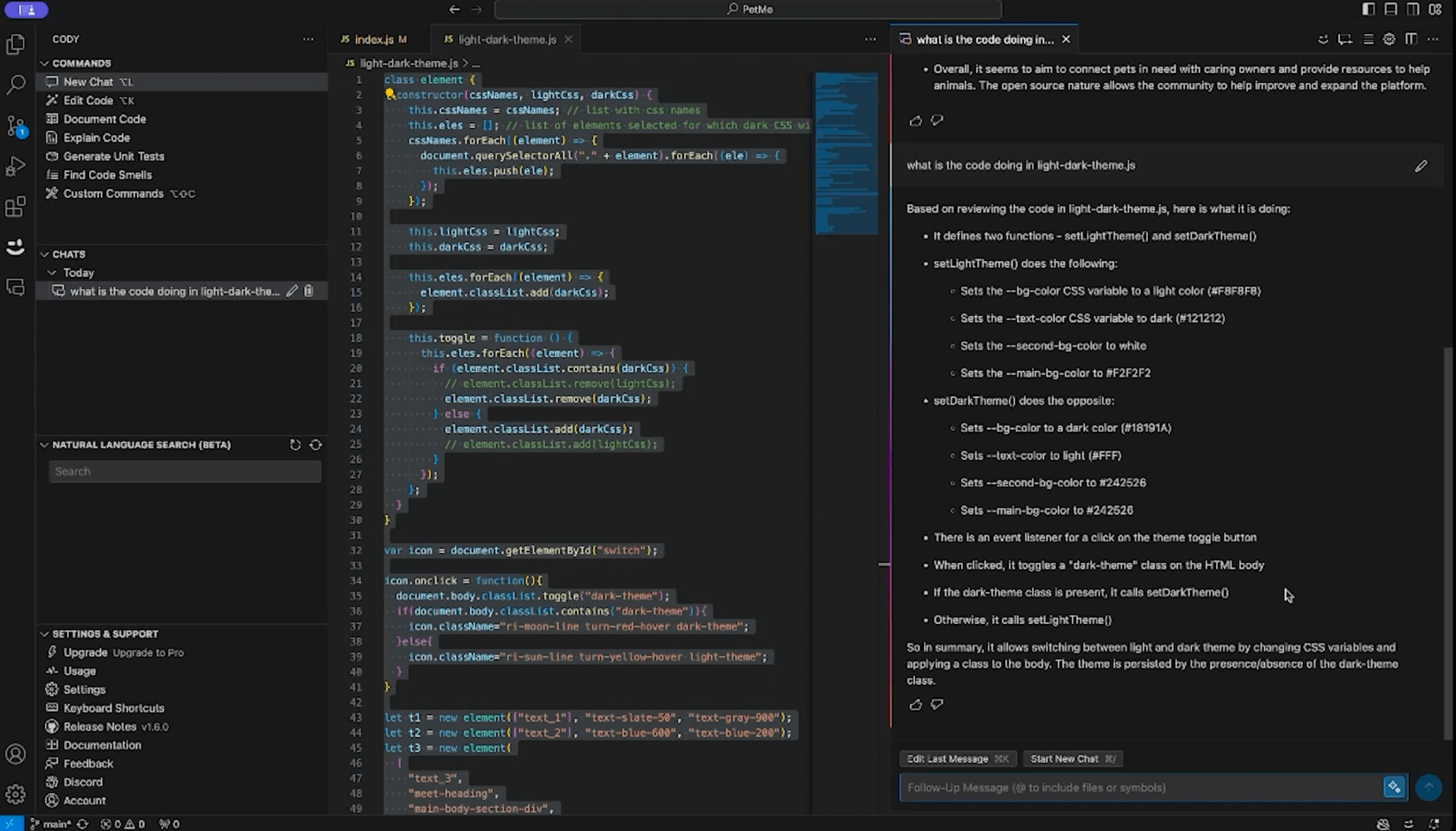Collapse the CHATS section

tap(45, 254)
